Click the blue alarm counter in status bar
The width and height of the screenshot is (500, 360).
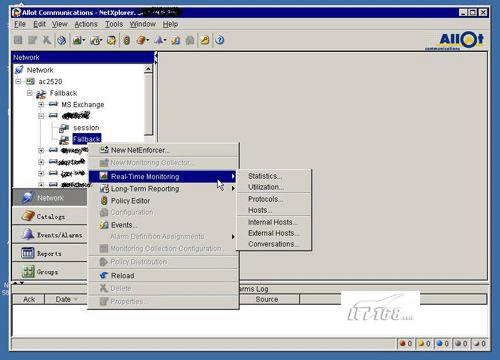click(443, 343)
